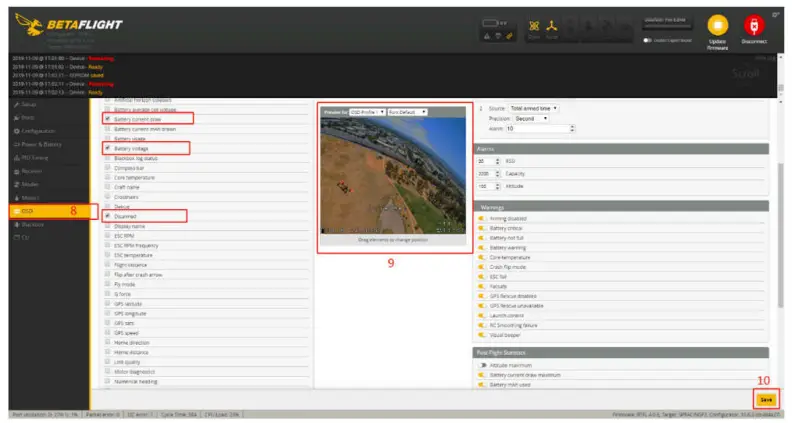Viewport: 792px width, 423px height.
Task: Click the Save button
Action: click(766, 399)
